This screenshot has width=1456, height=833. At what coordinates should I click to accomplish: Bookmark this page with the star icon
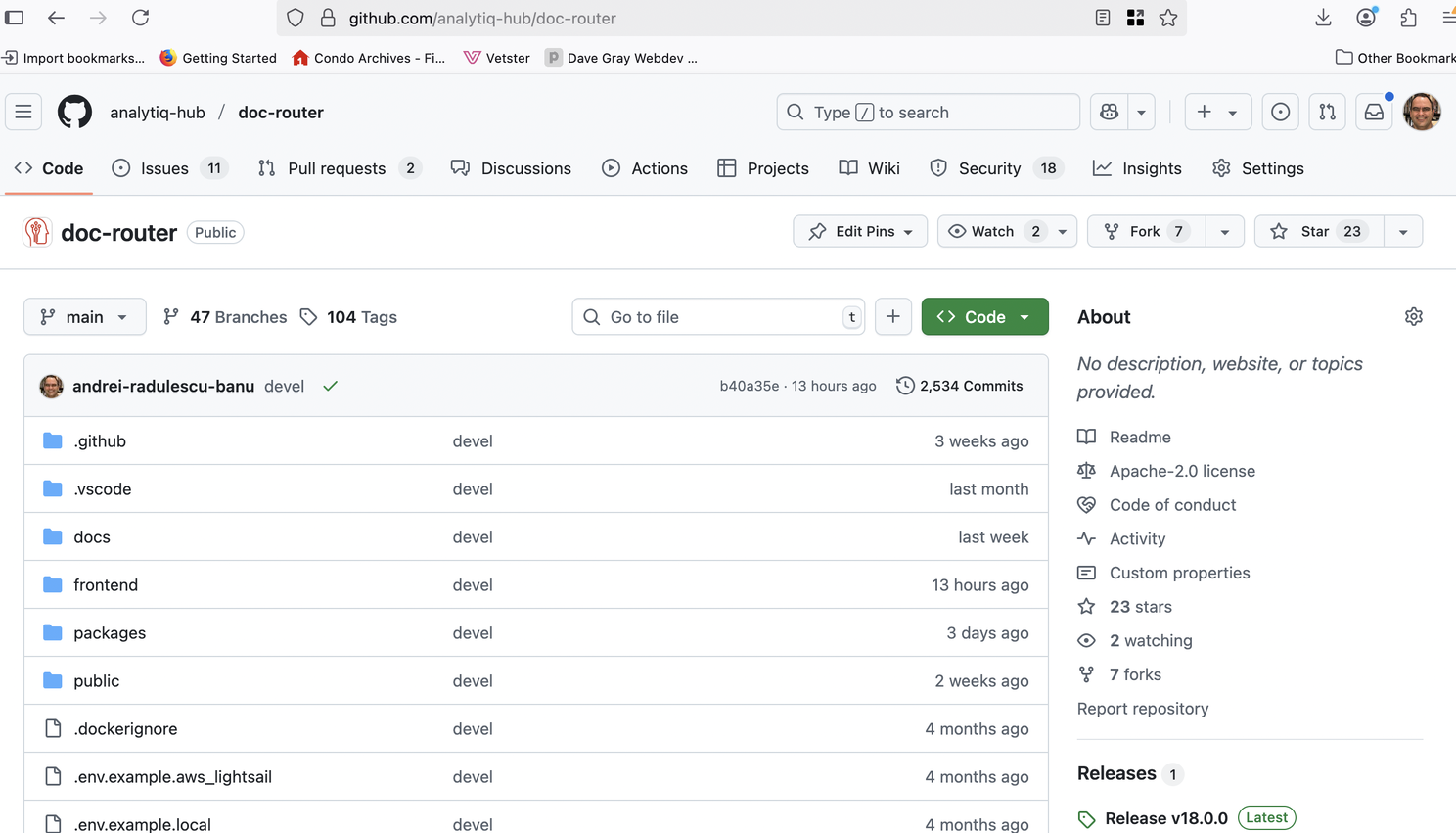pyautogui.click(x=1168, y=18)
